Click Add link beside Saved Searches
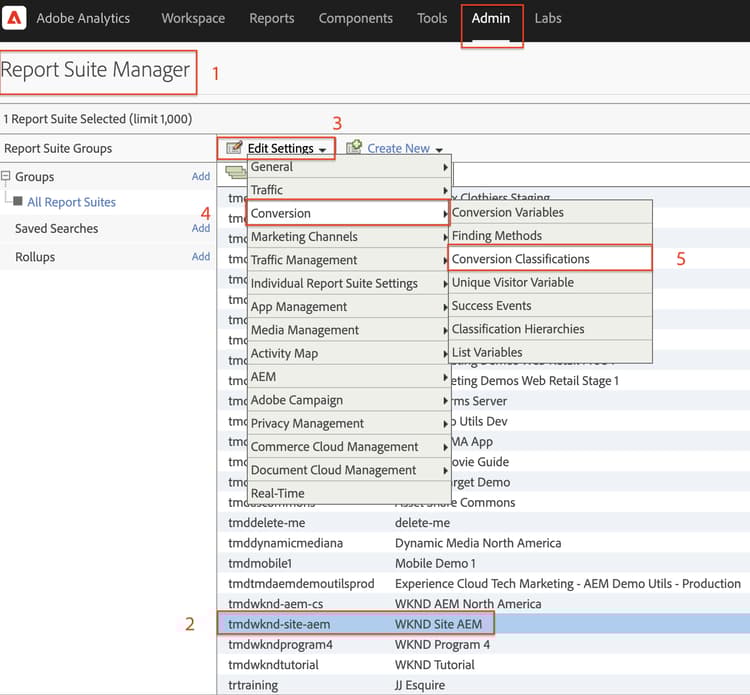The width and height of the screenshot is (750, 695). pyautogui.click(x=201, y=229)
